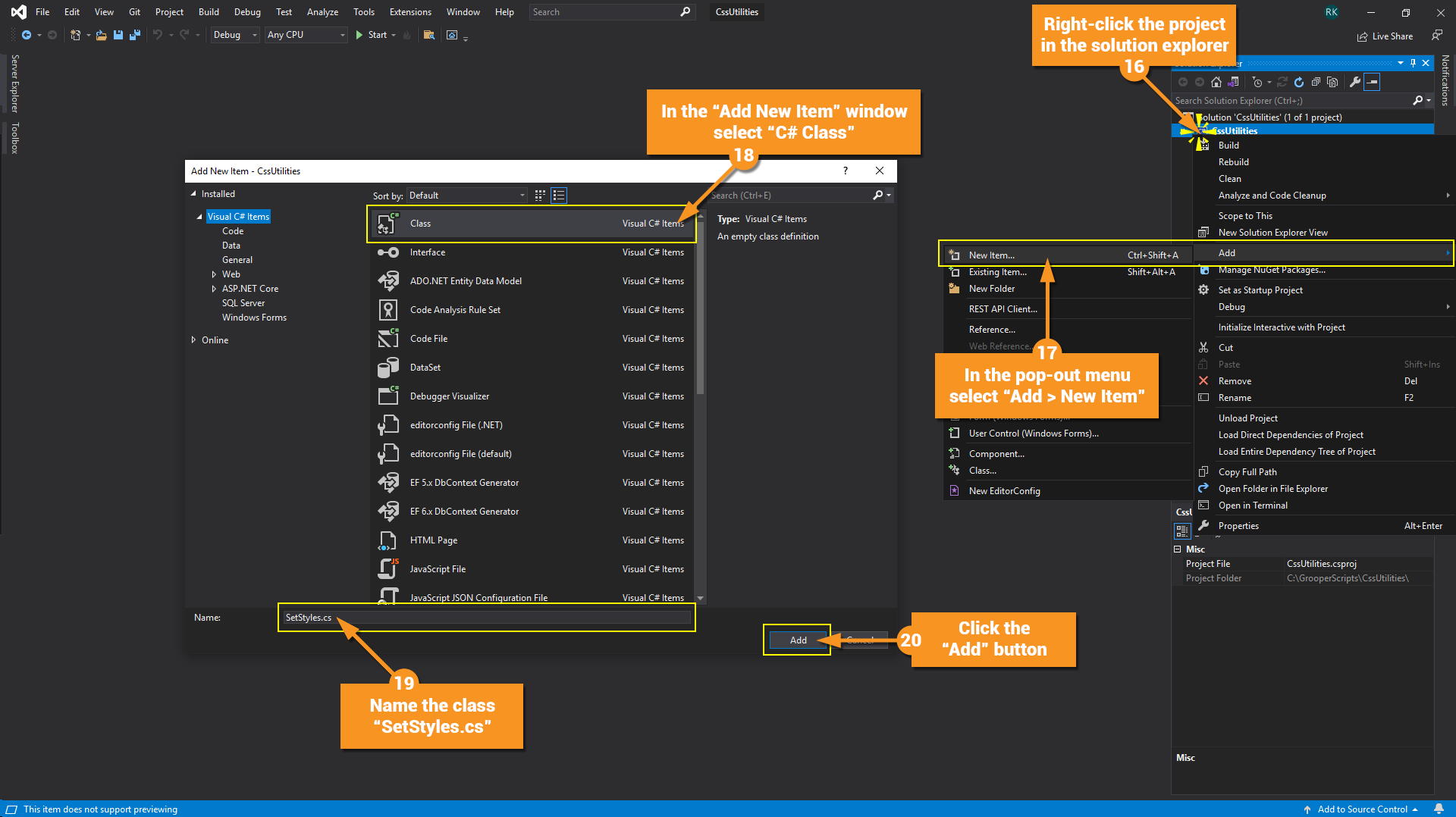Click the template list vertical scrollbar
Screen dimensions: 1456x817
700,318
